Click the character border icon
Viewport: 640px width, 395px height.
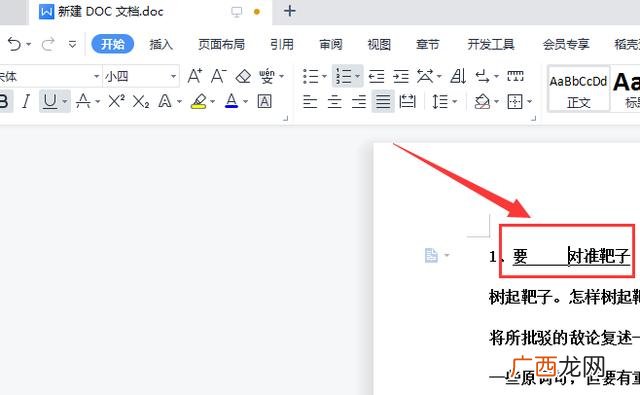264,101
